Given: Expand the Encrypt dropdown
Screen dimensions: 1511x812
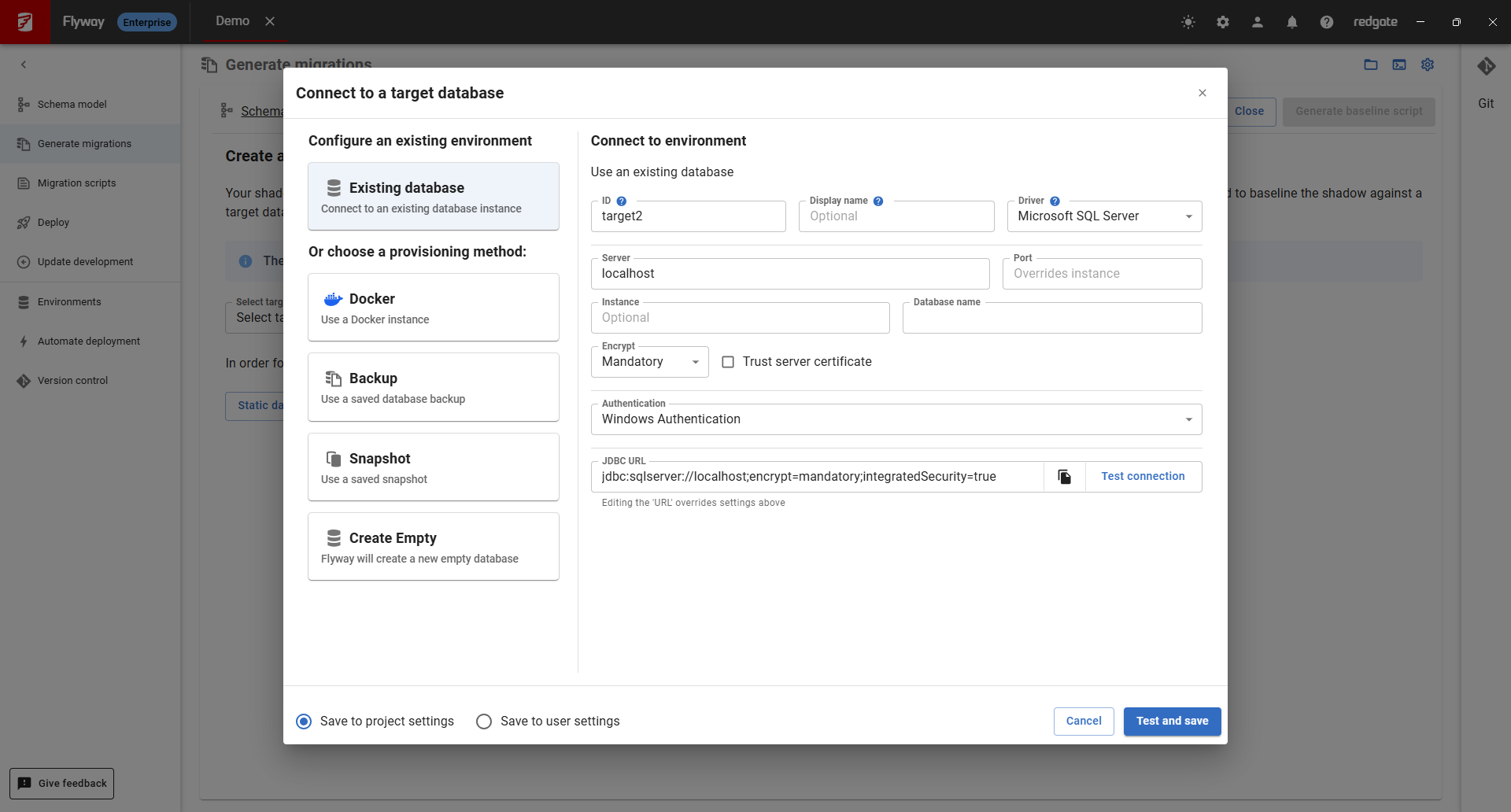Looking at the screenshot, I should click(649, 362).
